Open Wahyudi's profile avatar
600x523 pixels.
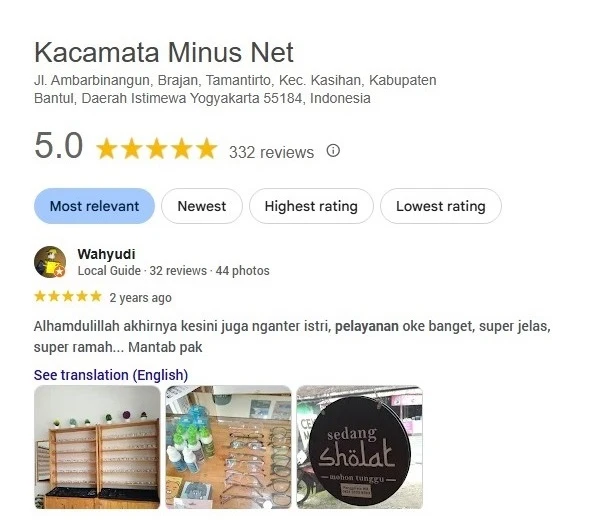(x=50, y=262)
